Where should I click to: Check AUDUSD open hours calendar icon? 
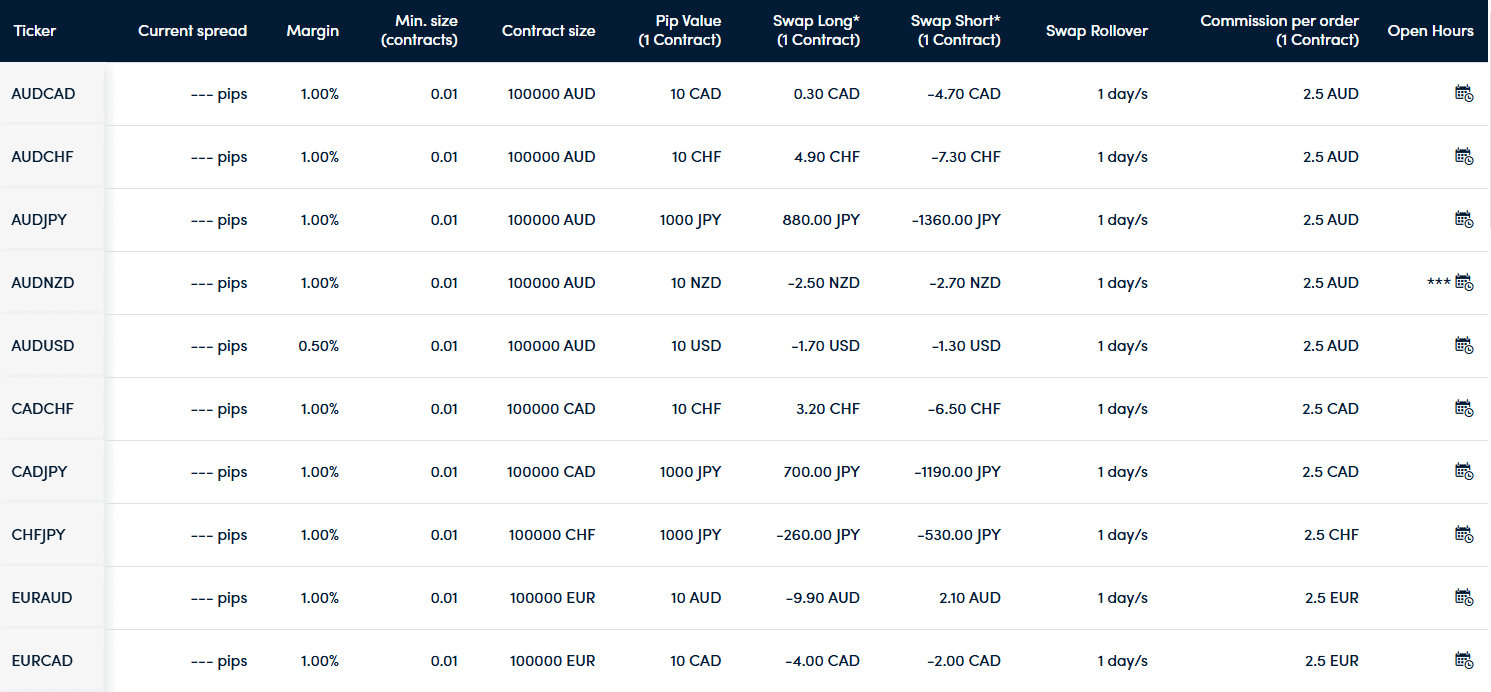pos(1464,345)
